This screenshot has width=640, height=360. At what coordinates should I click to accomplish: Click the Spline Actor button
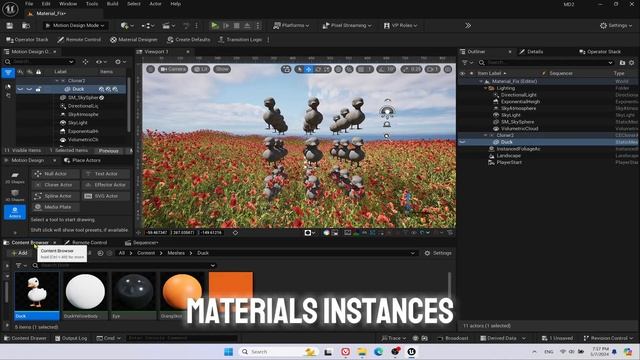click(x=56, y=196)
